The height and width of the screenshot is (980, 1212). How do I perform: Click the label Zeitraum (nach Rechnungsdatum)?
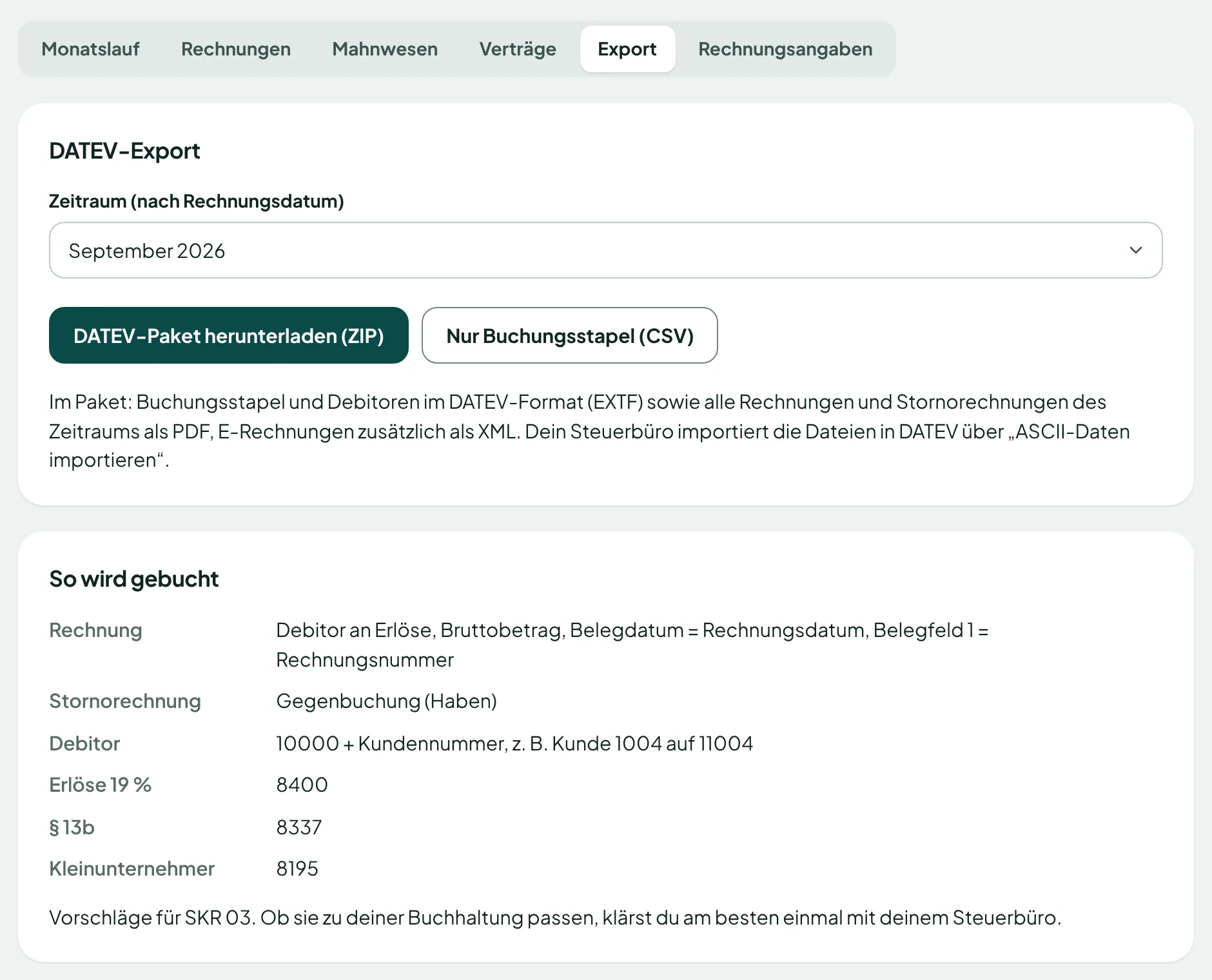pyautogui.click(x=197, y=201)
